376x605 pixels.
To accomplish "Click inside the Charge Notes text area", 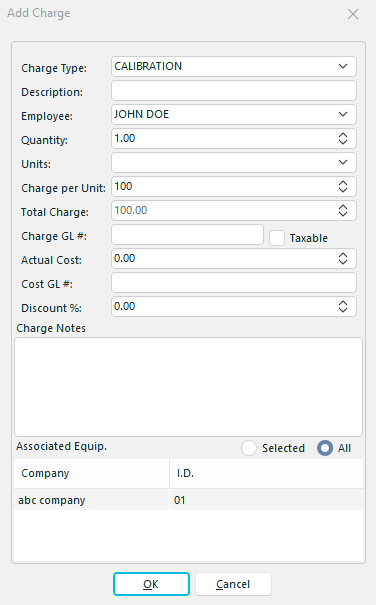I will [188, 387].
